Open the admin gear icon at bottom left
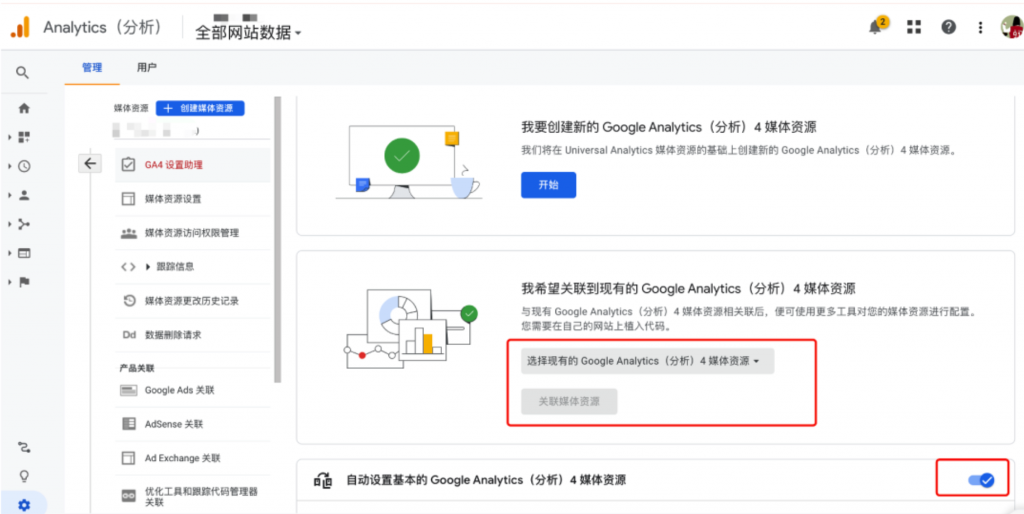1024x514 pixels. click(24, 505)
